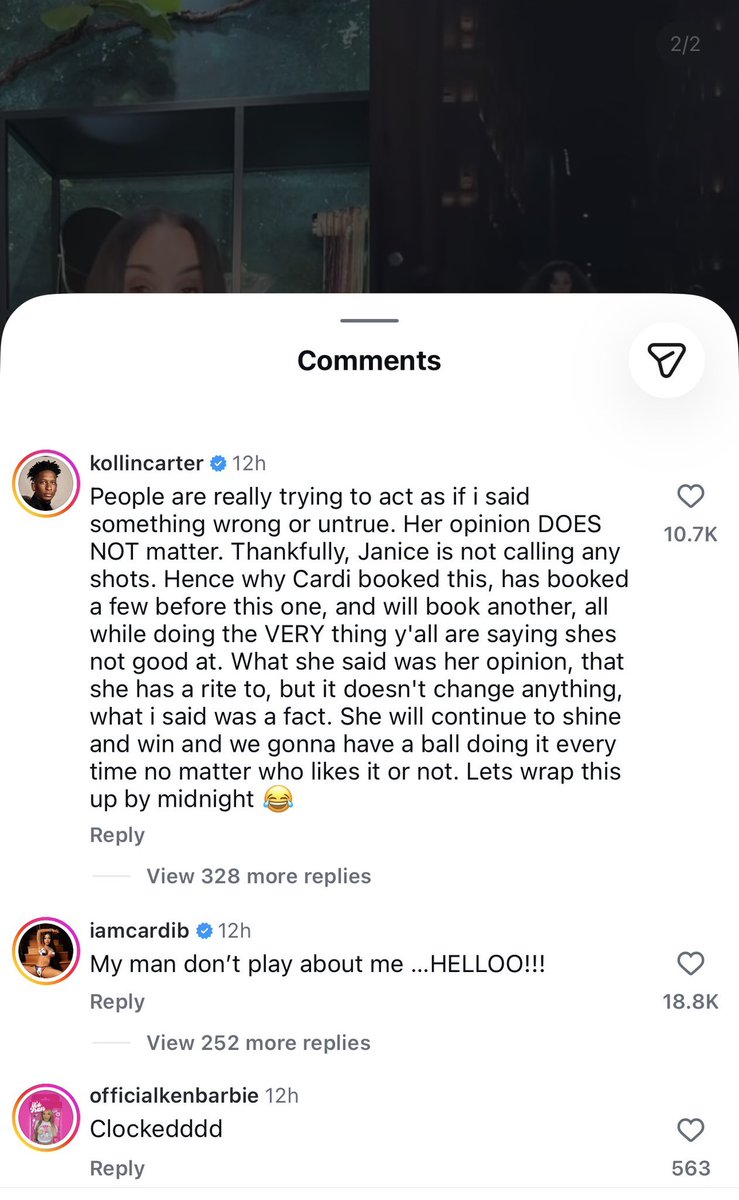Screen dimensions: 739x1200
Task: Tap the comments sheet drag handle
Action: coord(369,321)
